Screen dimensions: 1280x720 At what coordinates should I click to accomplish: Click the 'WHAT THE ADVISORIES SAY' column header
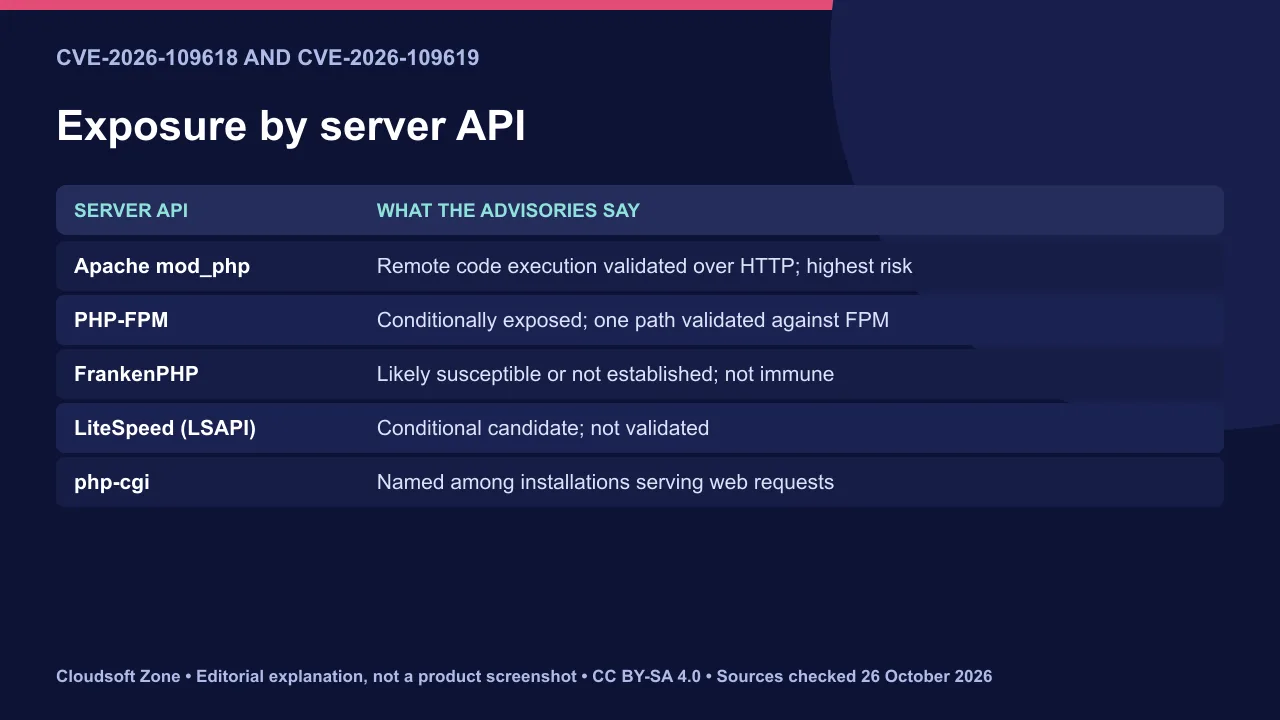508,211
